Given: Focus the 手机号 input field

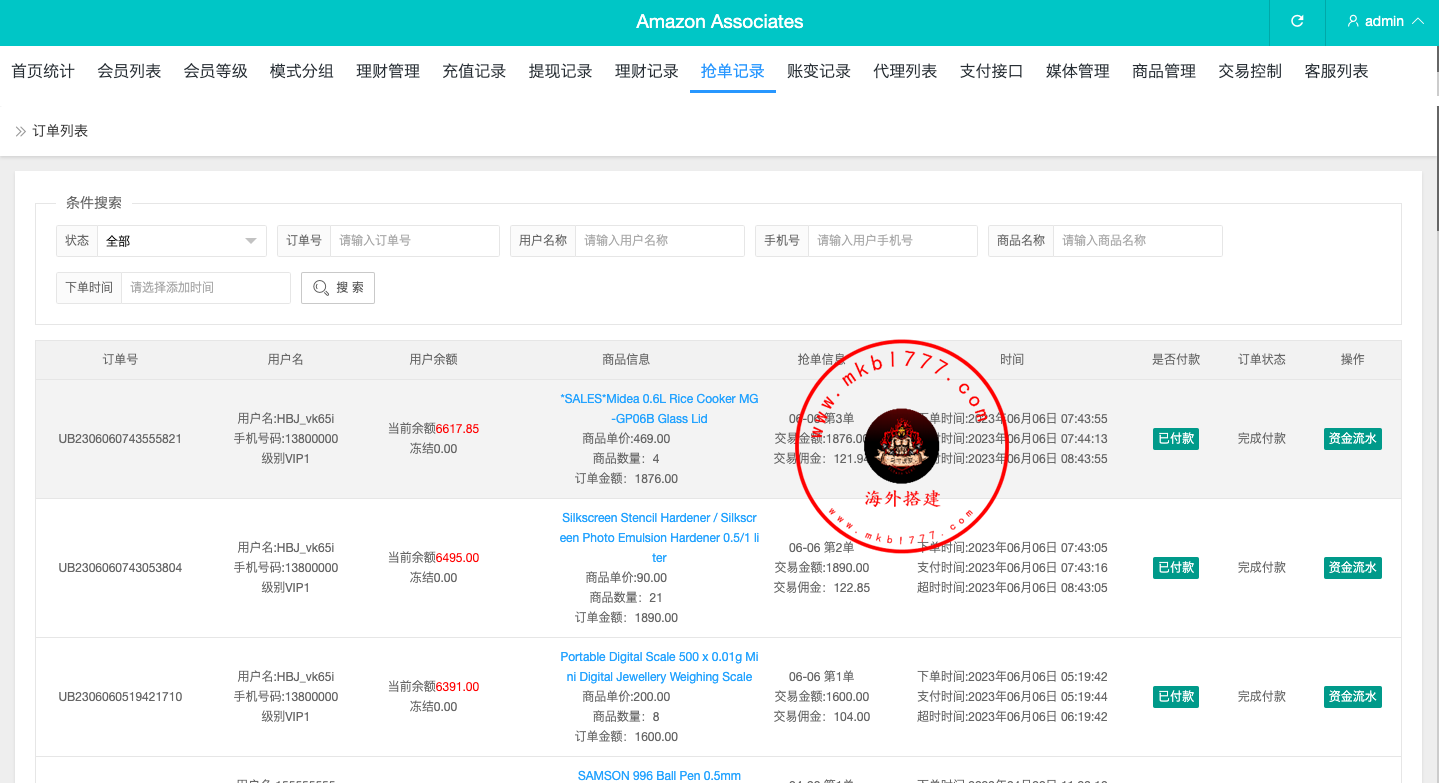Looking at the screenshot, I should (893, 241).
